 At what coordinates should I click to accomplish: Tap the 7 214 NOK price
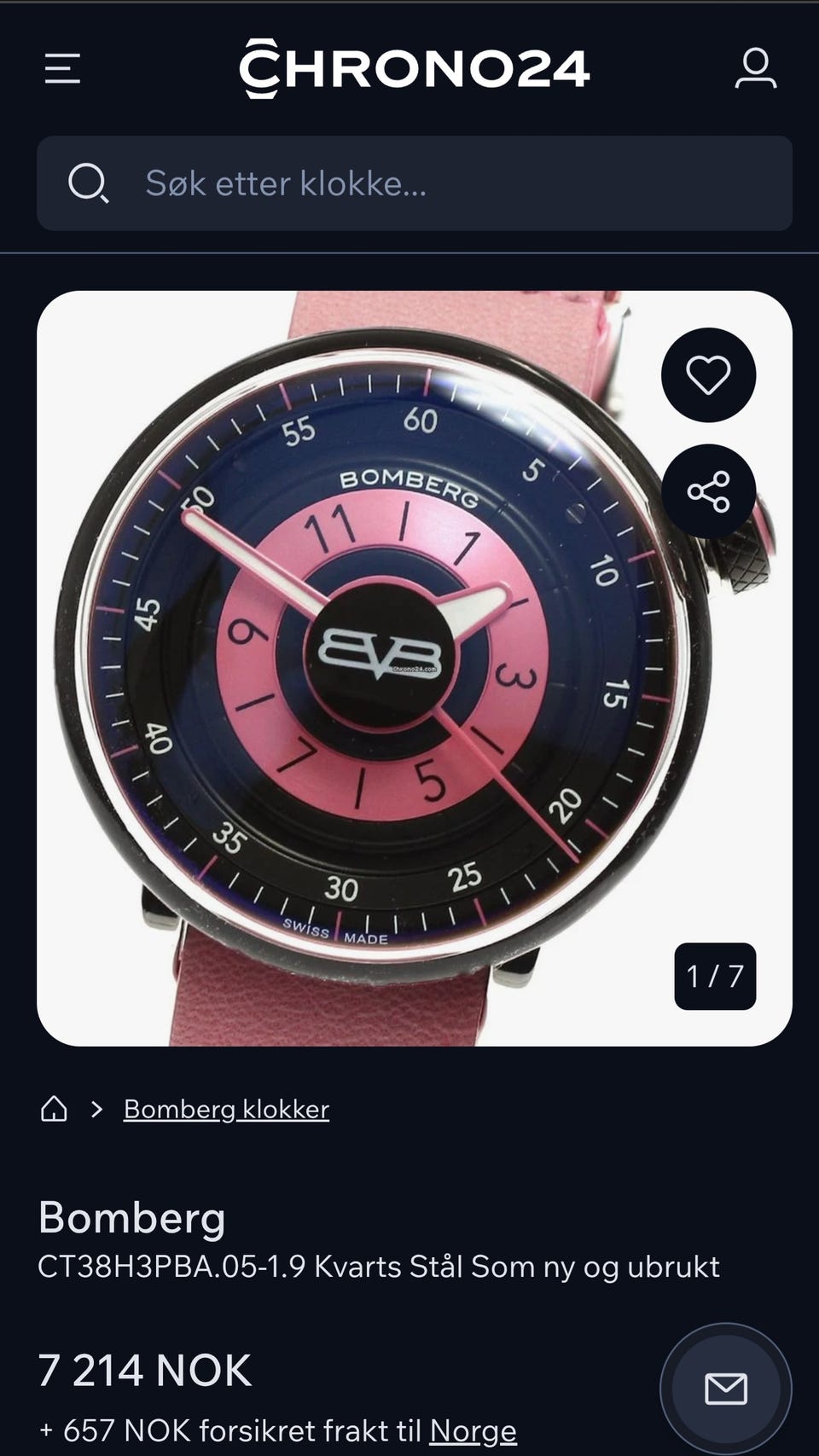[145, 1370]
